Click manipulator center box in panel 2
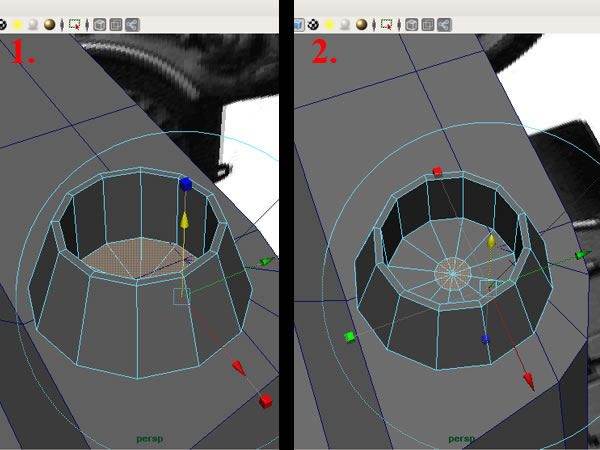The width and height of the screenshot is (600, 450). [x=488, y=288]
